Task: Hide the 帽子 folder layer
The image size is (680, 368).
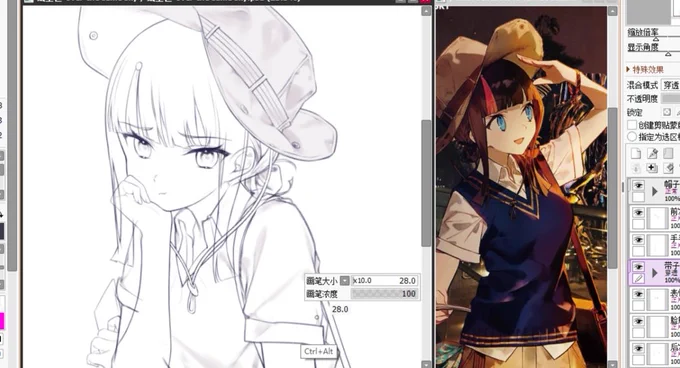Action: [638, 186]
